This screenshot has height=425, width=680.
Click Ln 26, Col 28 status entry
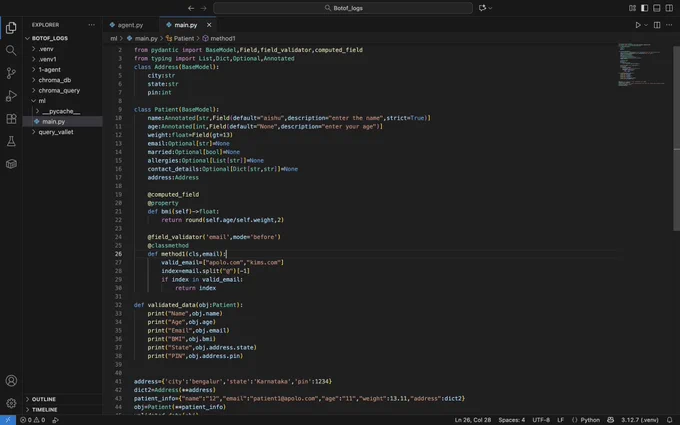click(x=473, y=420)
